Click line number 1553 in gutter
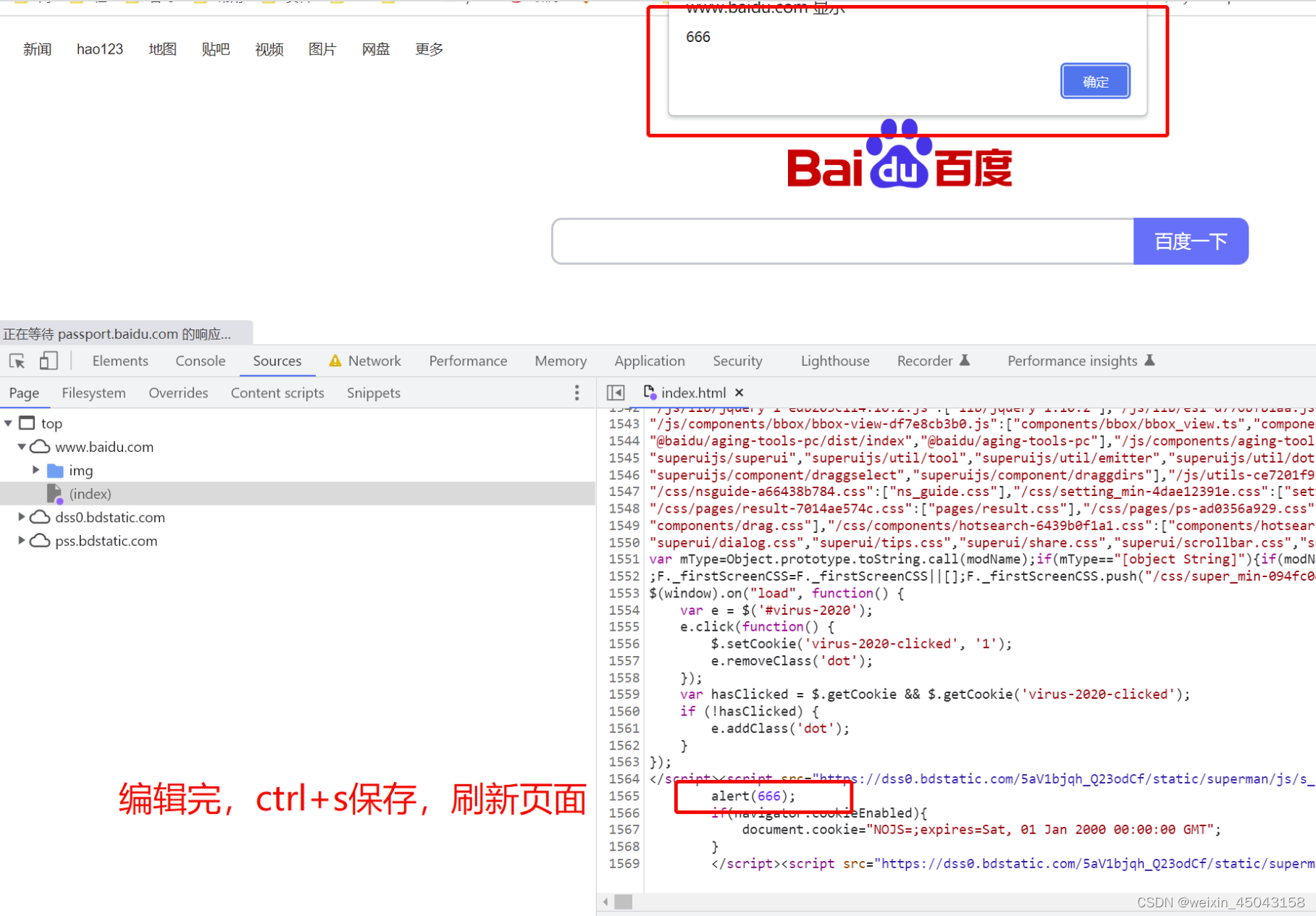 [624, 593]
